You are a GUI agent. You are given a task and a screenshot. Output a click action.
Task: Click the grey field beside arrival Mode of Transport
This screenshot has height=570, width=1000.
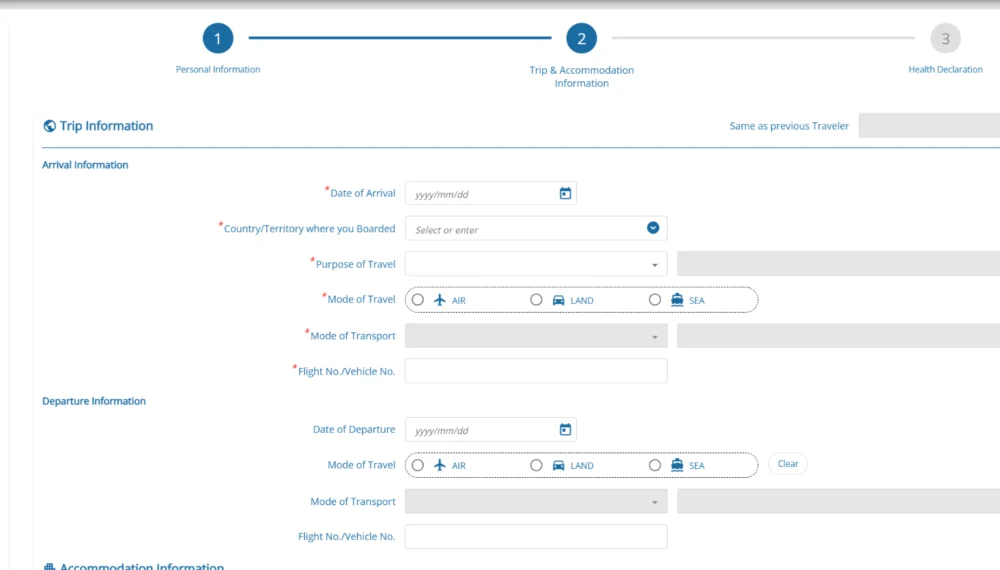click(838, 335)
